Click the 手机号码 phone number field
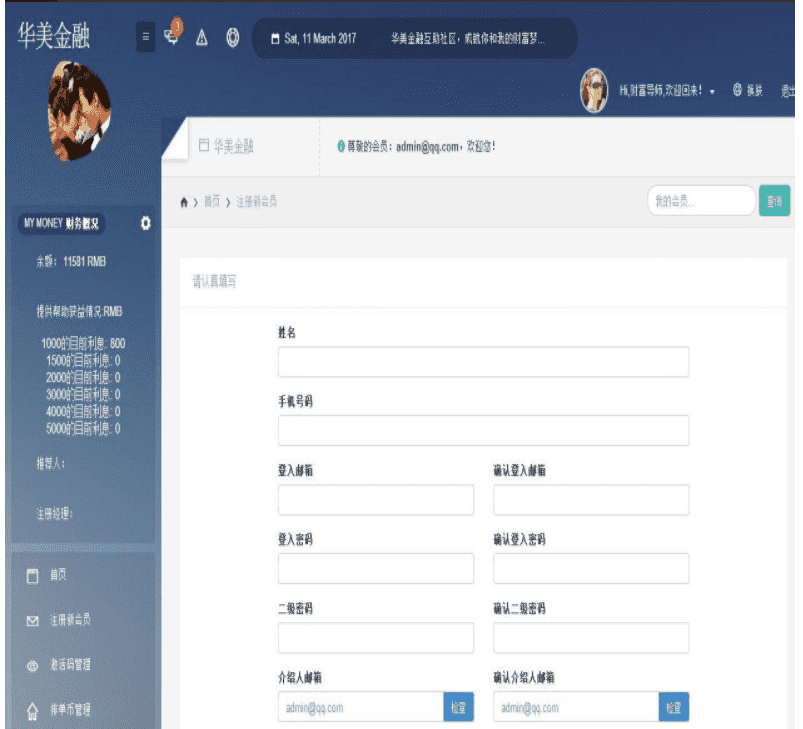Screen dimensions: 803x729 click(483, 431)
